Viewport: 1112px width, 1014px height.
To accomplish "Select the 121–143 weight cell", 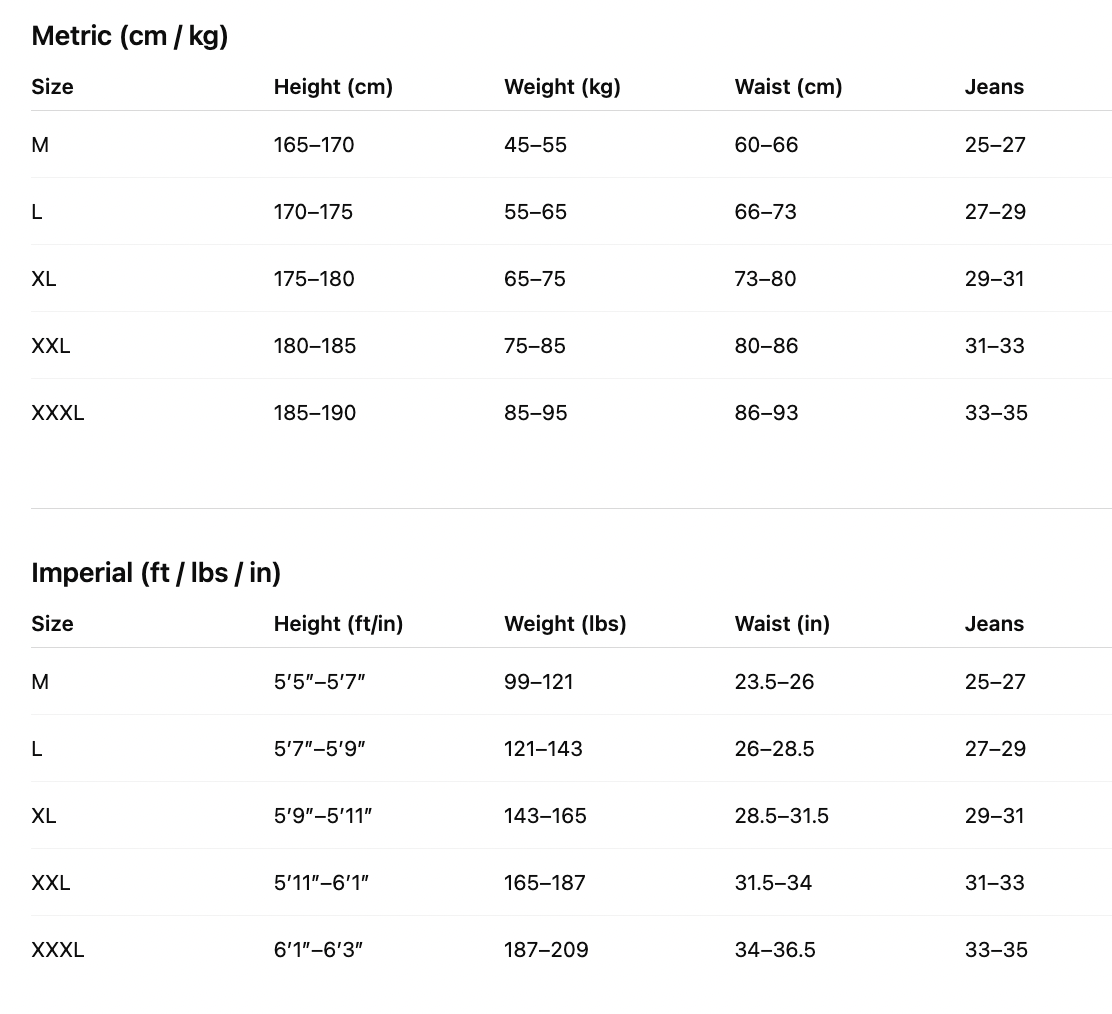I will [543, 749].
